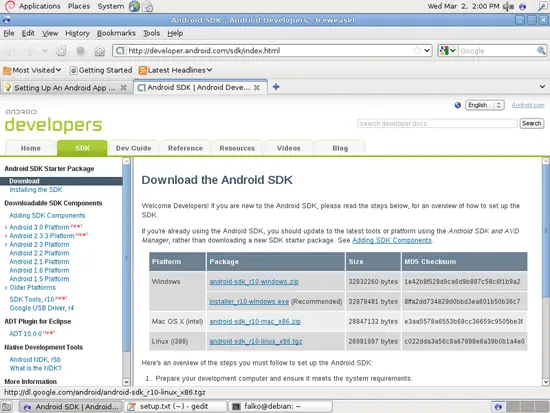List all tabs dropdown arrow

542,87
